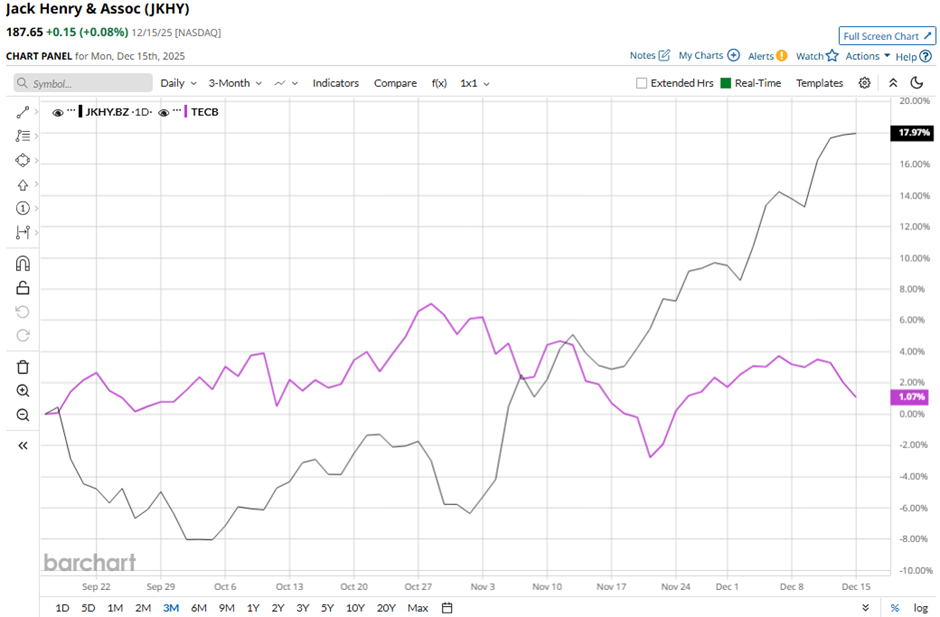Open the Daily frequency dropdown
Viewport: 940px width, 617px height.
pos(178,83)
